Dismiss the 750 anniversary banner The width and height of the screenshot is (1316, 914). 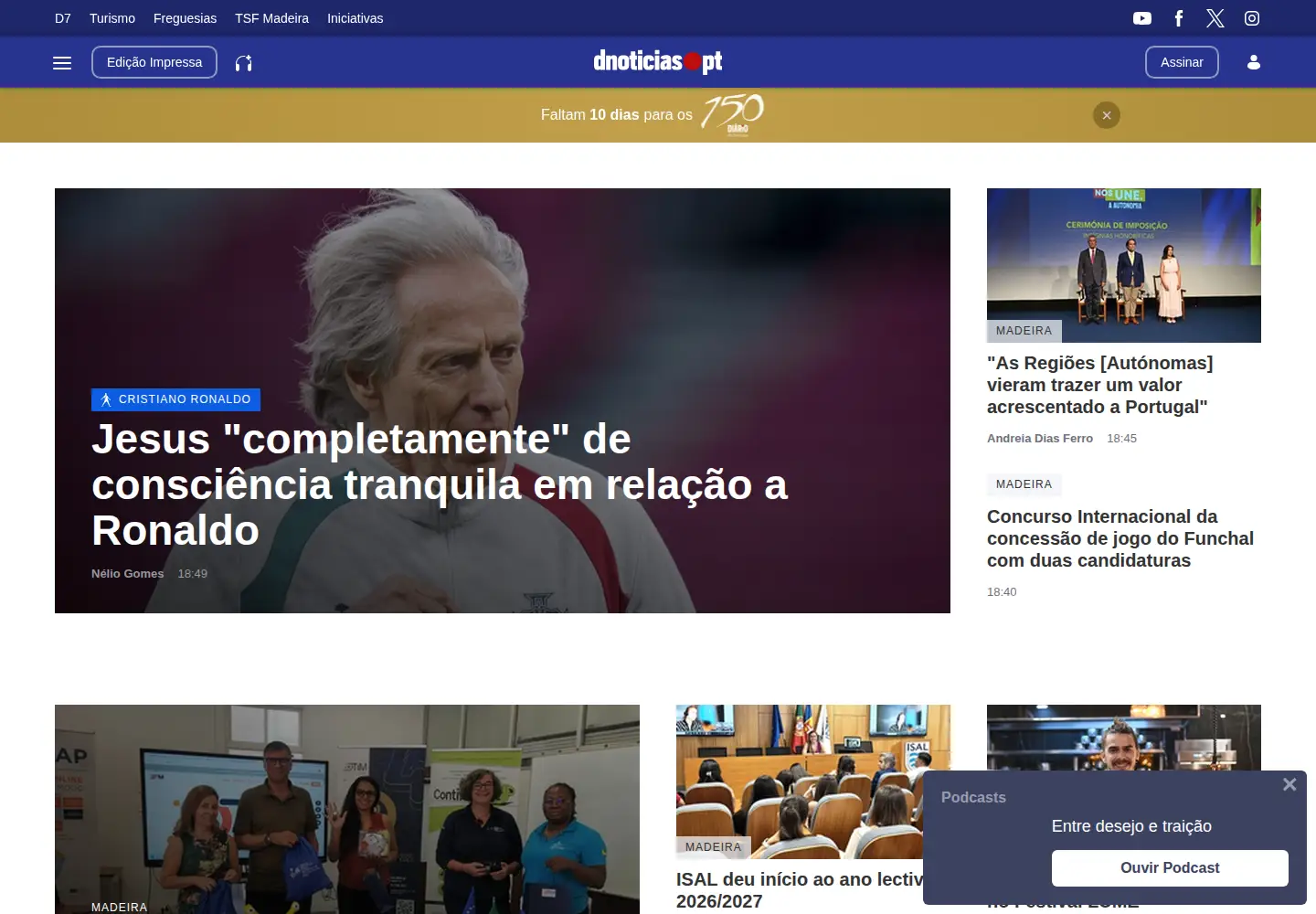[1107, 115]
